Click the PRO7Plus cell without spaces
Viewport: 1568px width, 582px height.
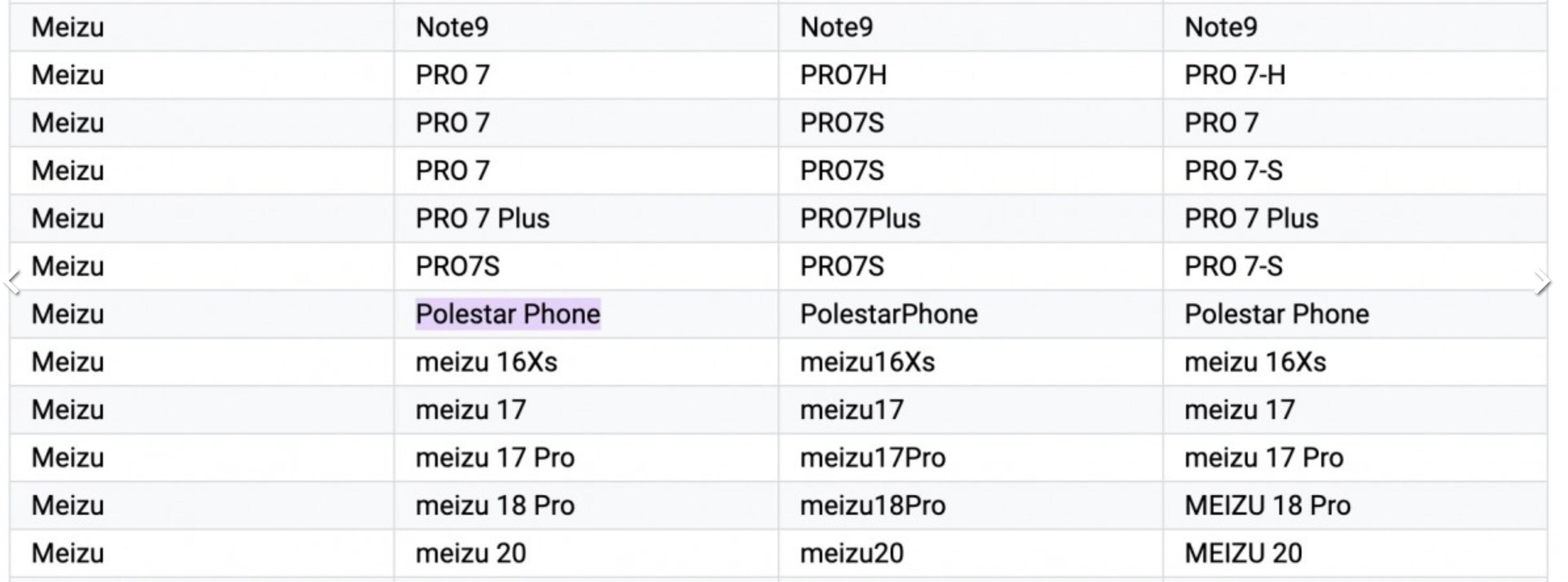click(x=860, y=219)
